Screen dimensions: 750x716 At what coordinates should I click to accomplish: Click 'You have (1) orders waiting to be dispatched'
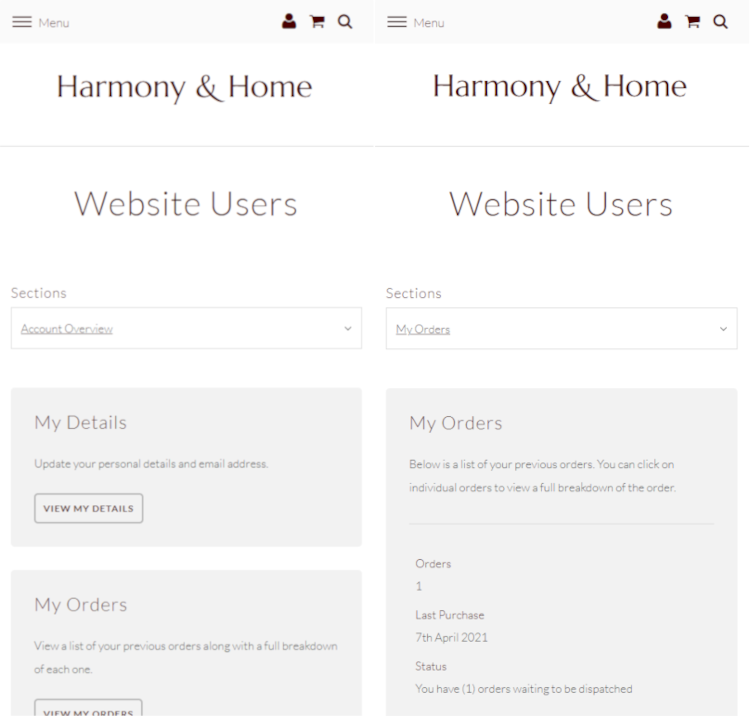coord(524,689)
